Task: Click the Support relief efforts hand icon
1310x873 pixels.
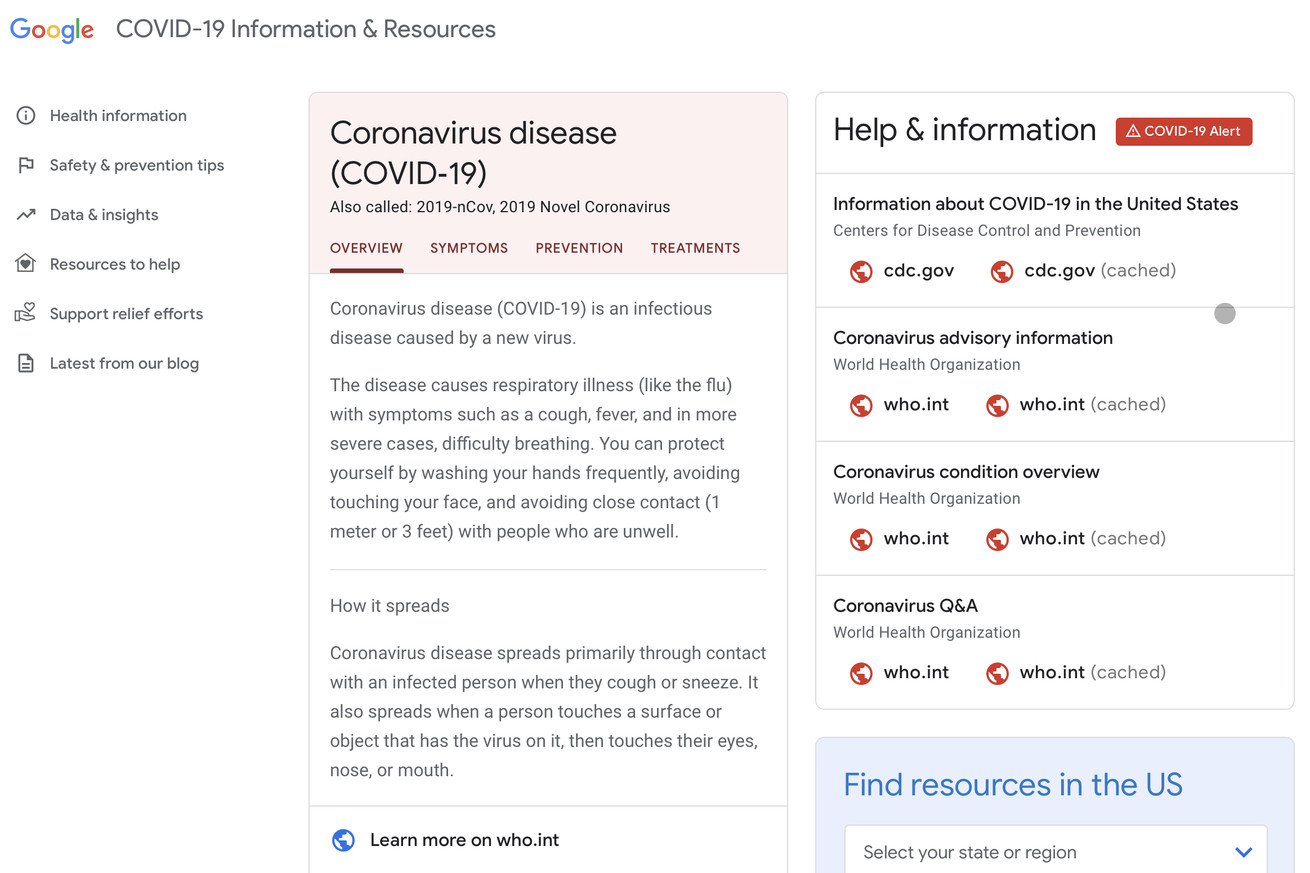Action: click(x=26, y=314)
